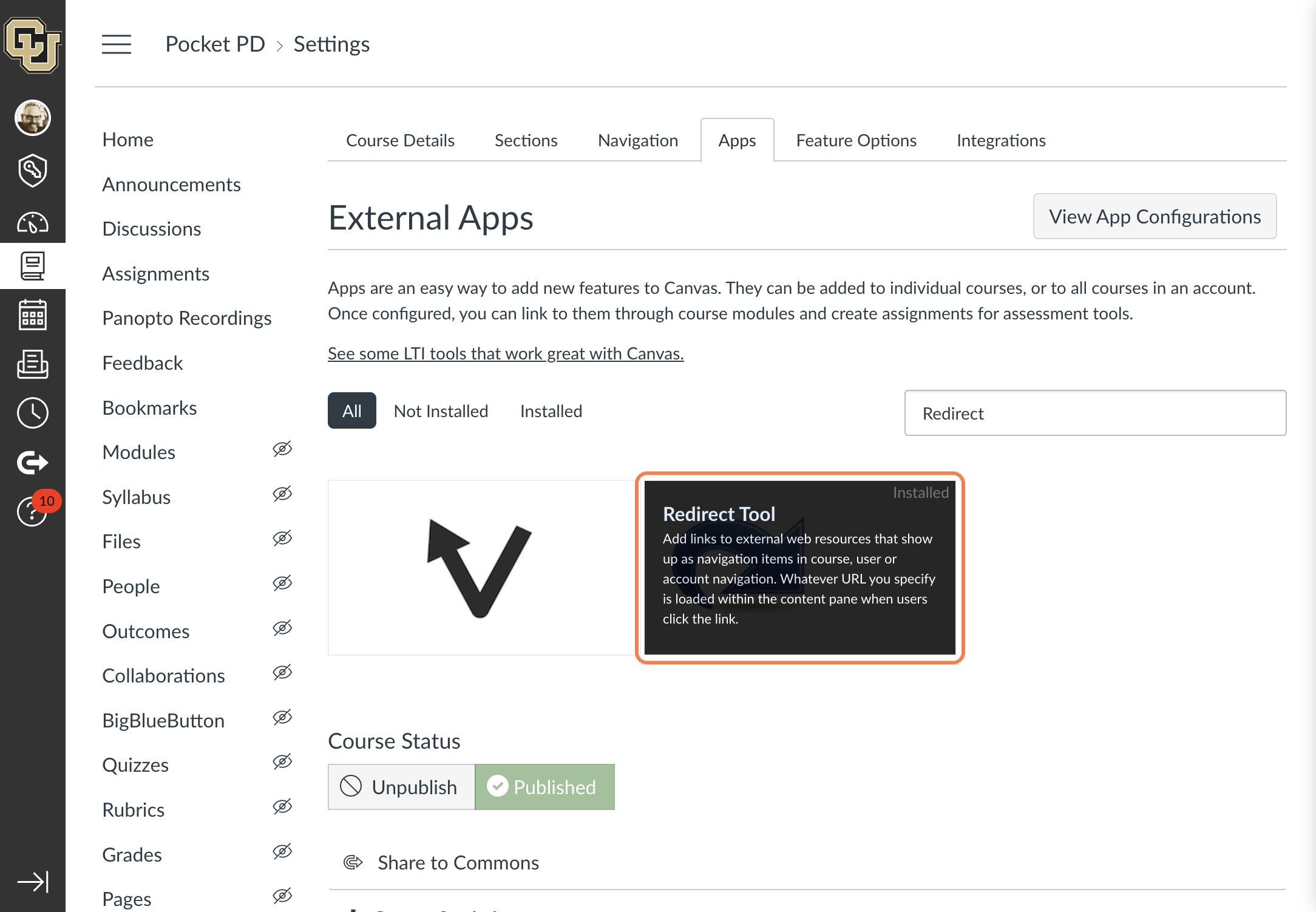Click the hidden-eye icon next to Outcomes
The image size is (1316, 912).
coord(282,628)
